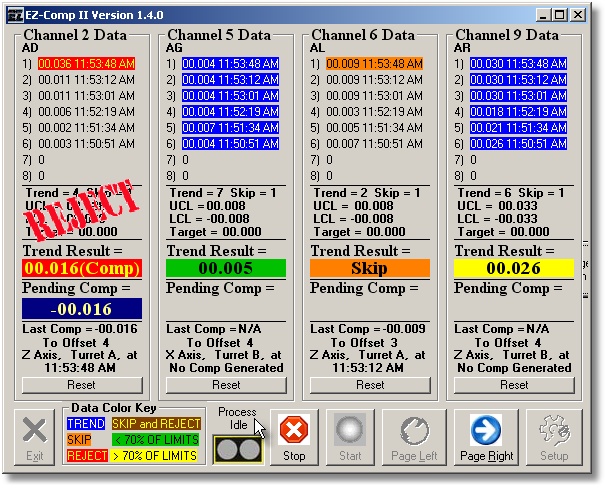The width and height of the screenshot is (606, 488).
Task: Click Channel 6 orange Skip trend result
Action: point(370,268)
